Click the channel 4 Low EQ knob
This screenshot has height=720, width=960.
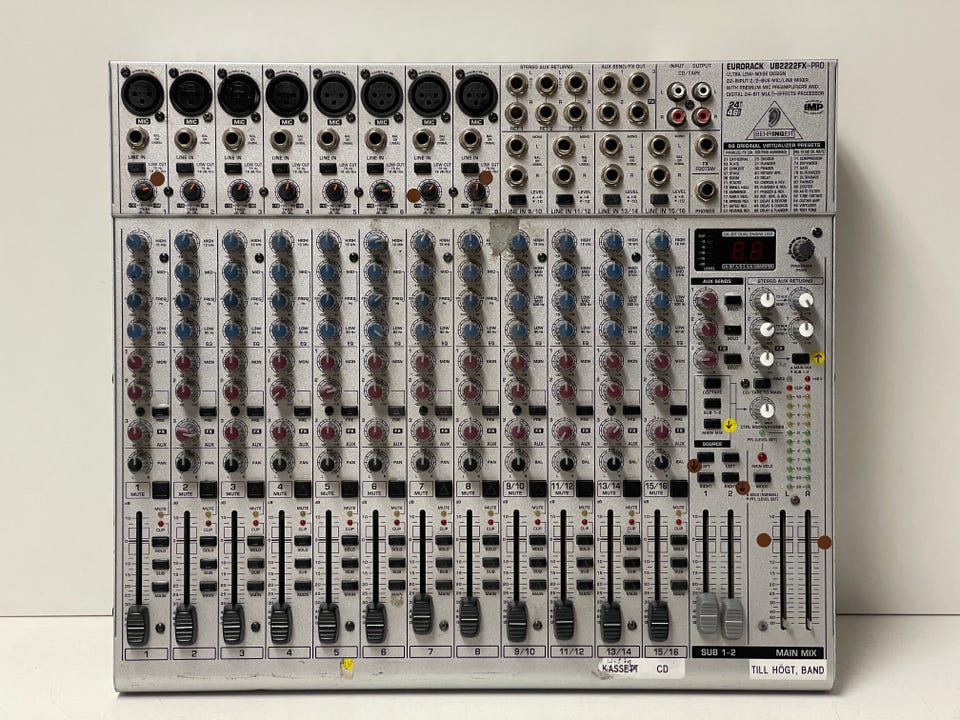point(280,330)
